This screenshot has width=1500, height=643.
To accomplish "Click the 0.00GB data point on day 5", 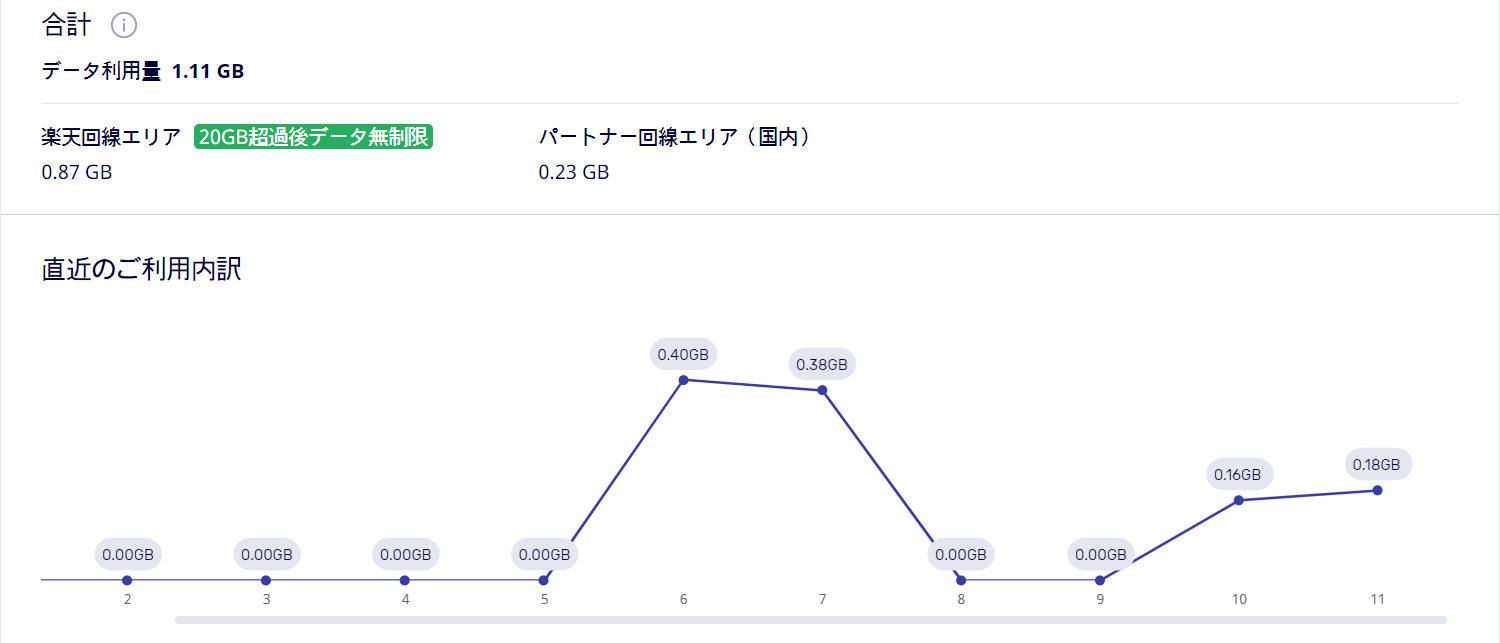I will point(544,580).
